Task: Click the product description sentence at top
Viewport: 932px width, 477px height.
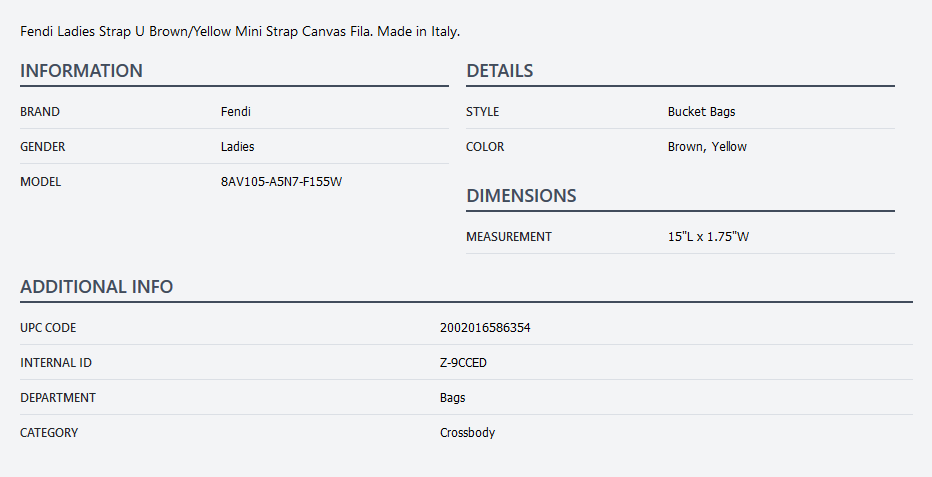Action: click(240, 32)
